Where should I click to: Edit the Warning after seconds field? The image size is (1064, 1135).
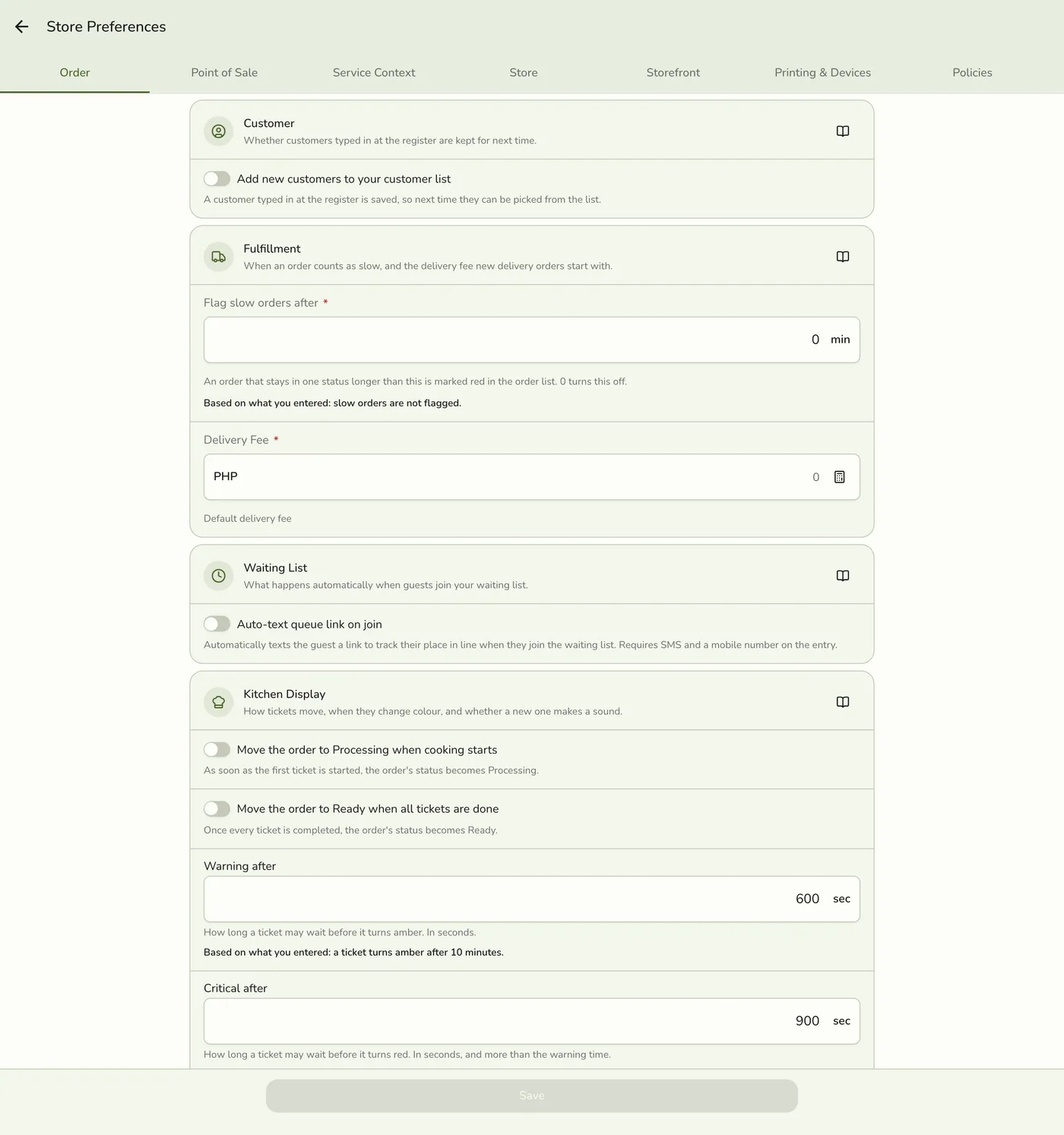pyautogui.click(x=532, y=899)
